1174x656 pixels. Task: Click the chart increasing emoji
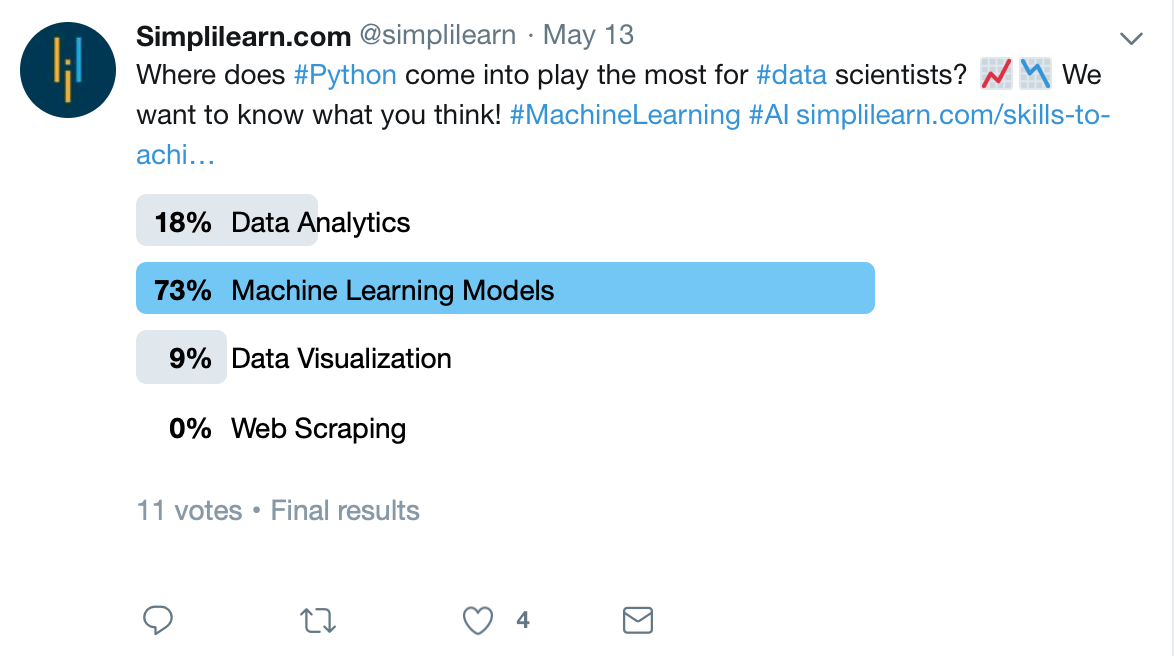point(996,74)
